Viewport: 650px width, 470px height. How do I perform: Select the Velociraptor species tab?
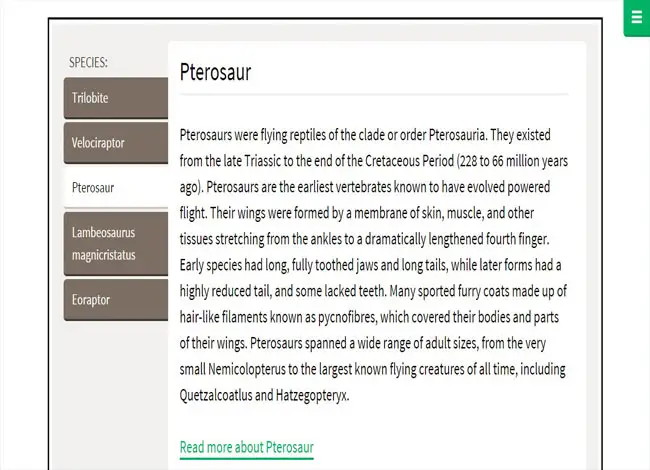pos(116,143)
